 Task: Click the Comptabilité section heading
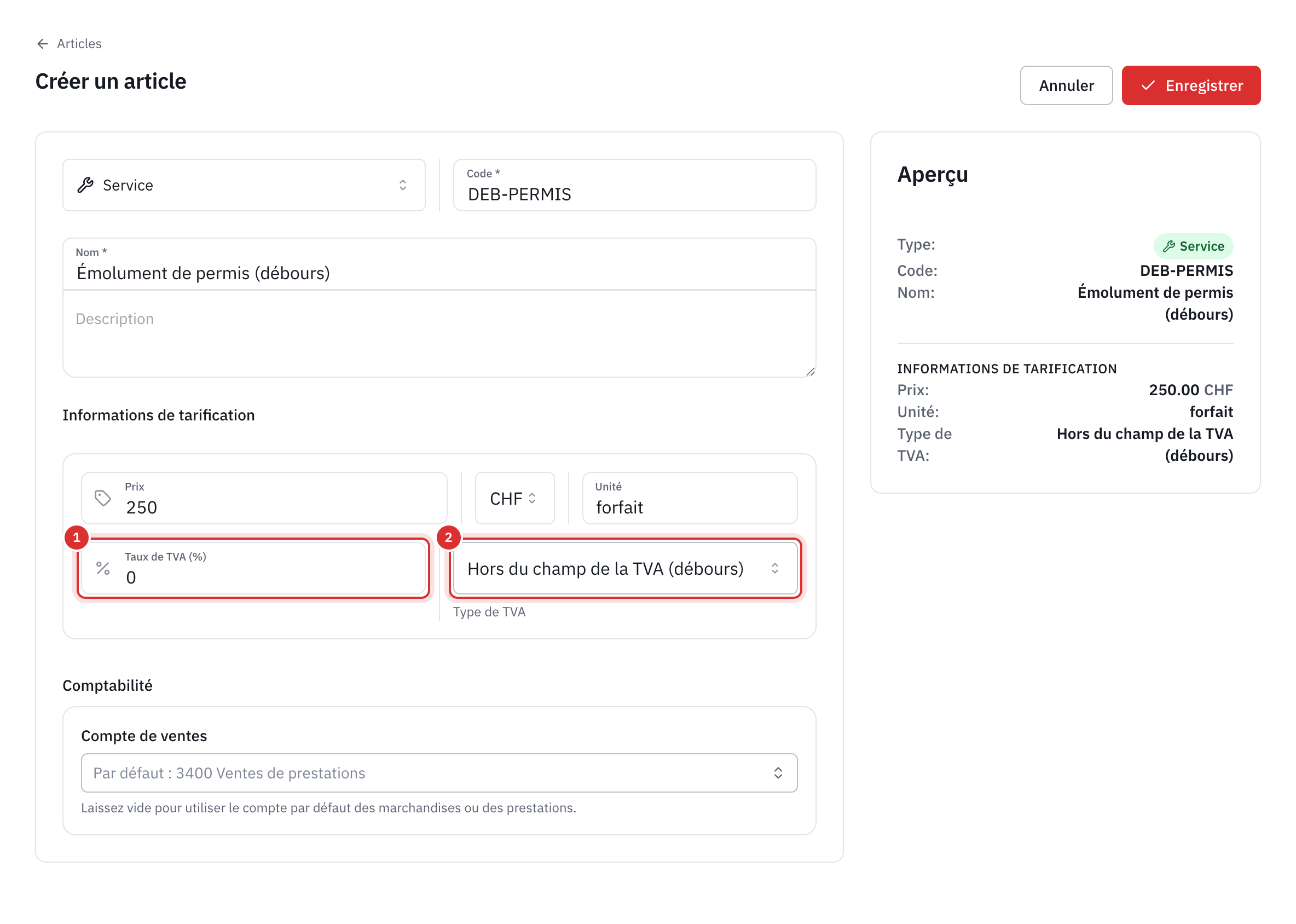[x=107, y=685]
